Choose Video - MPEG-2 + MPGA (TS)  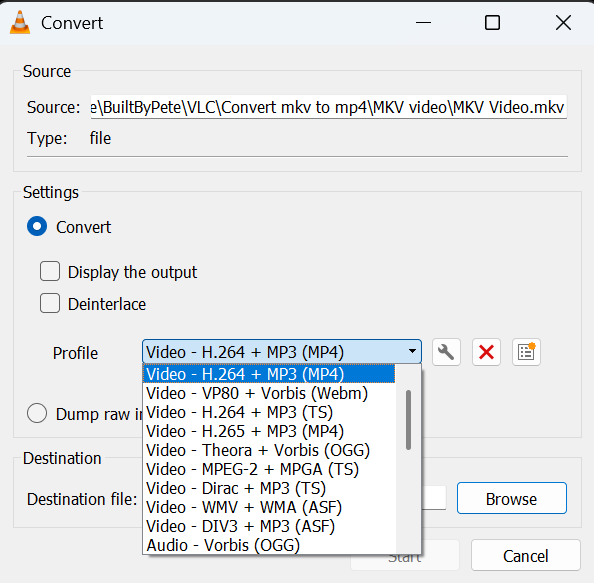pyautogui.click(x=269, y=469)
